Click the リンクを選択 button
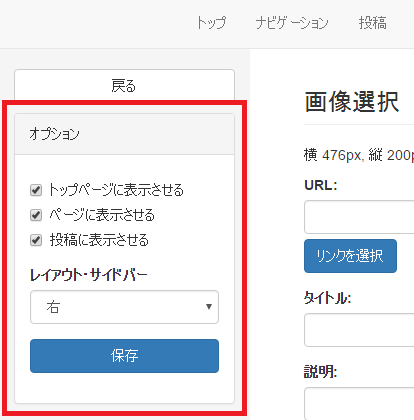 coord(350,256)
